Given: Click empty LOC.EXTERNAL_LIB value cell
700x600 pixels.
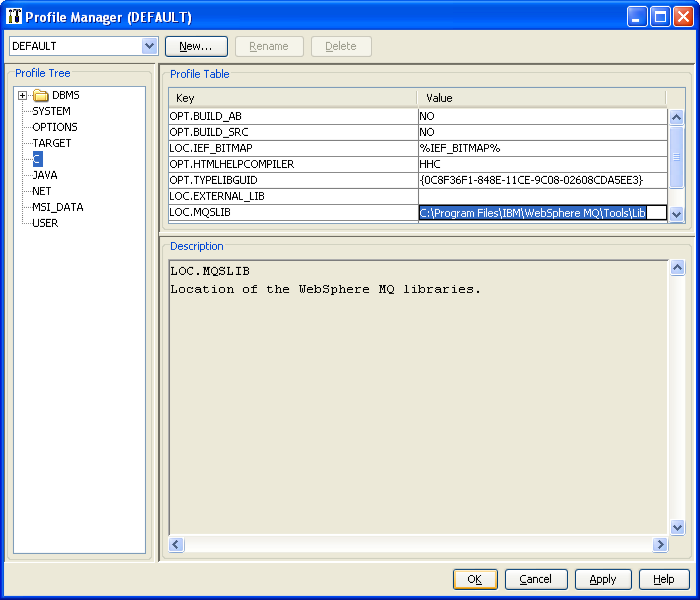Looking at the screenshot, I should coord(543,196).
